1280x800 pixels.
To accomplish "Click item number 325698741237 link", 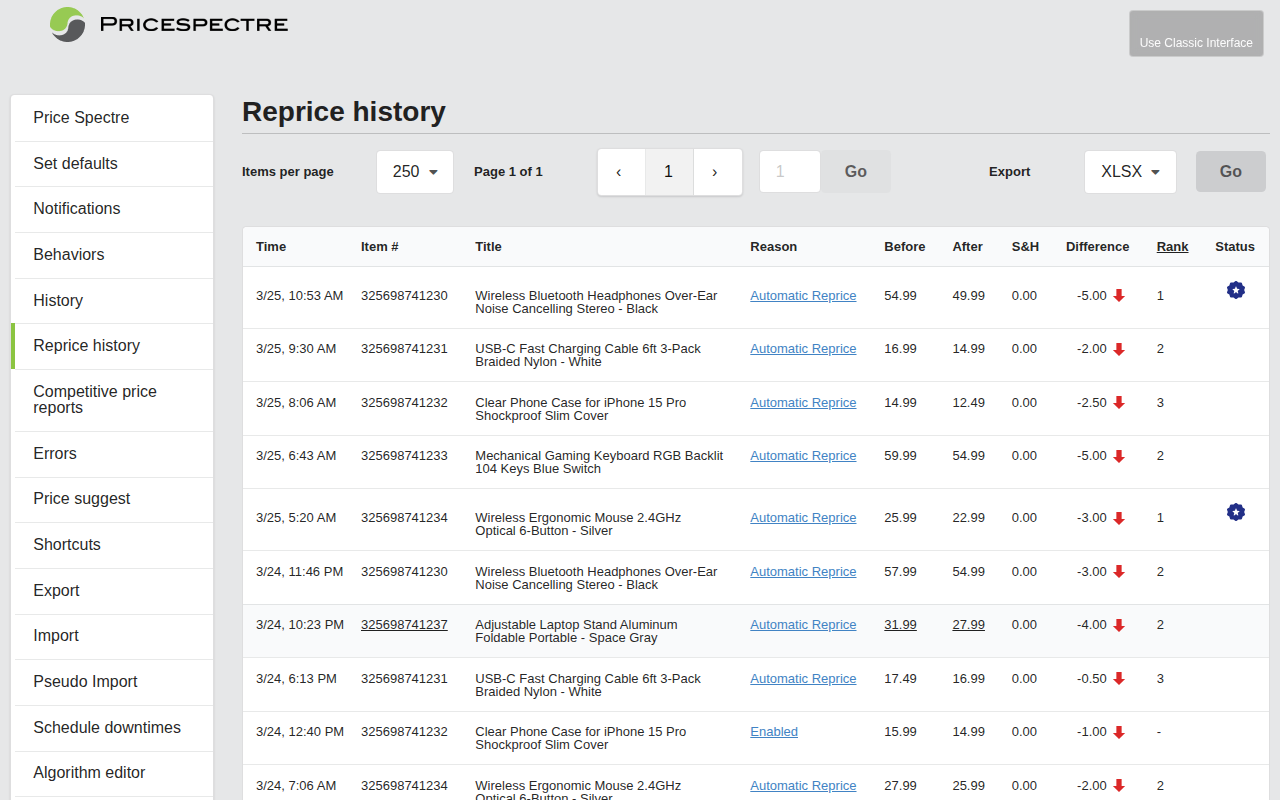I will coord(404,624).
